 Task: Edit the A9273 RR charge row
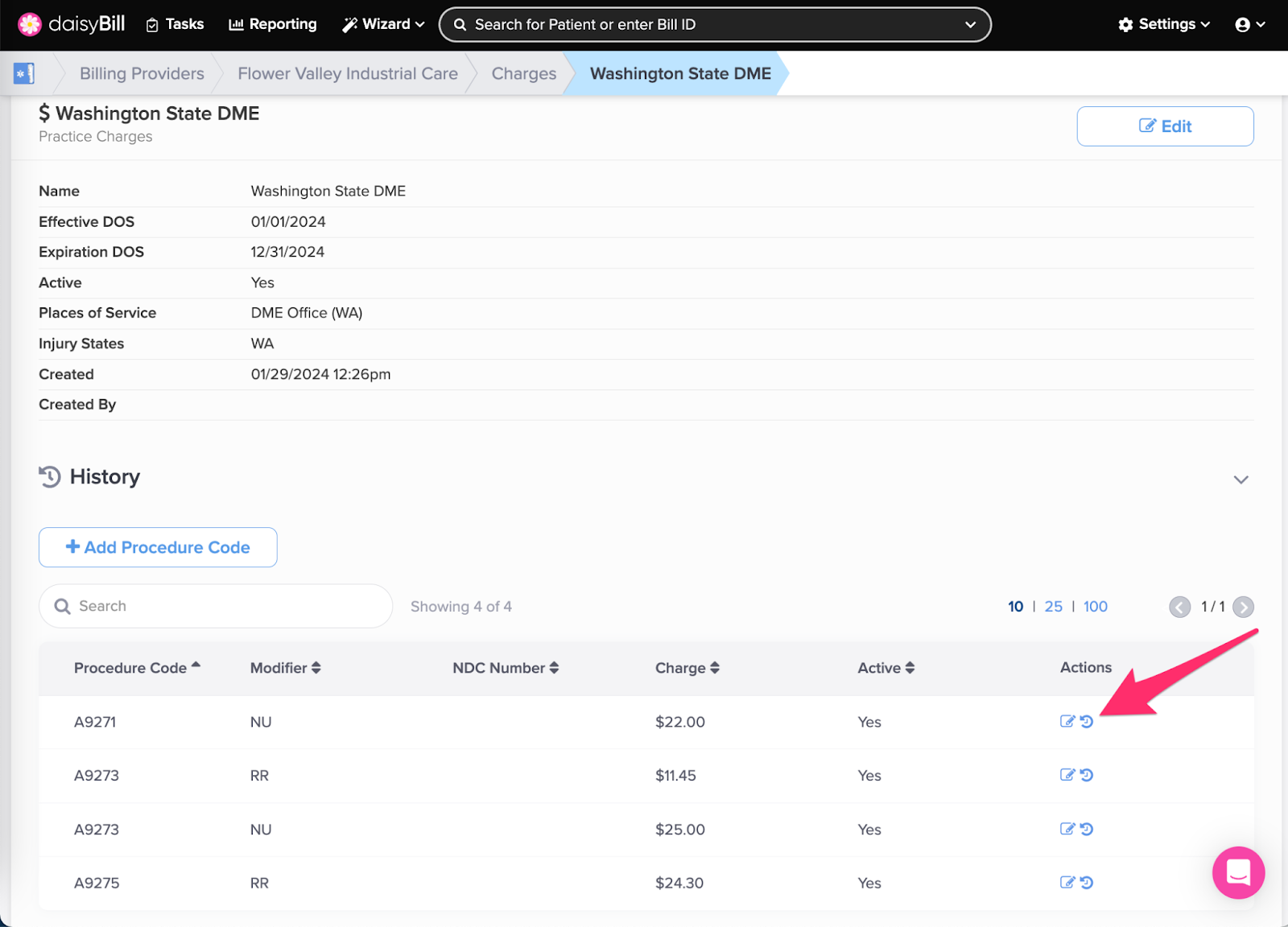tap(1067, 775)
